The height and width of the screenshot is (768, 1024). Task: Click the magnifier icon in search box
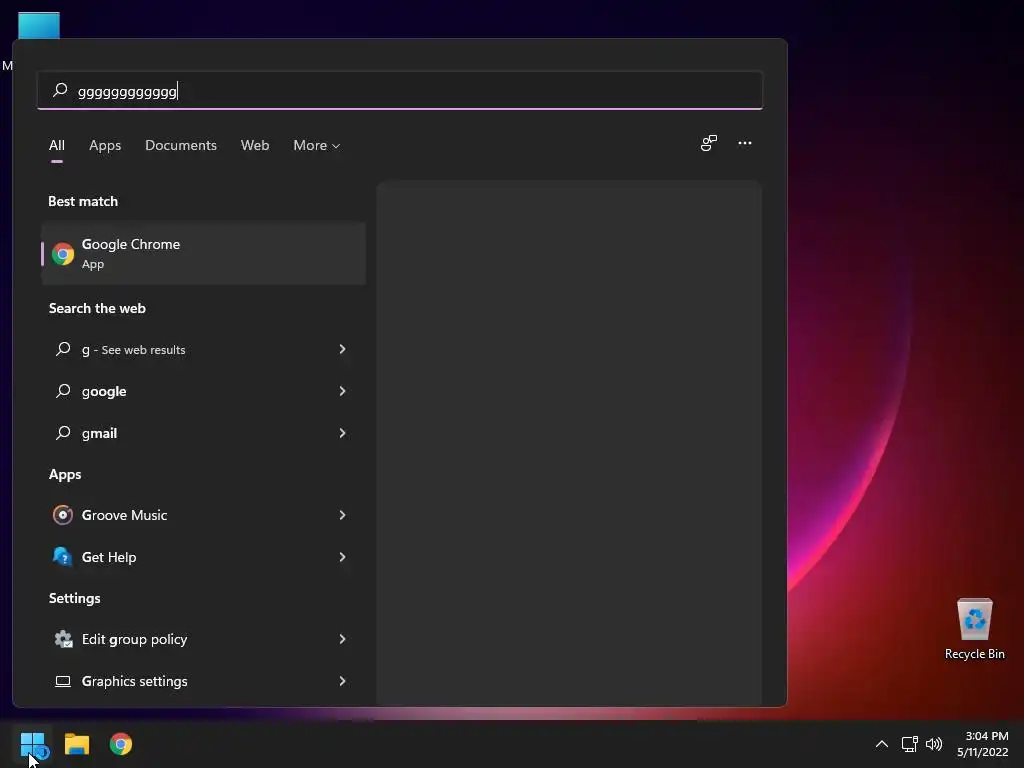[x=60, y=90]
